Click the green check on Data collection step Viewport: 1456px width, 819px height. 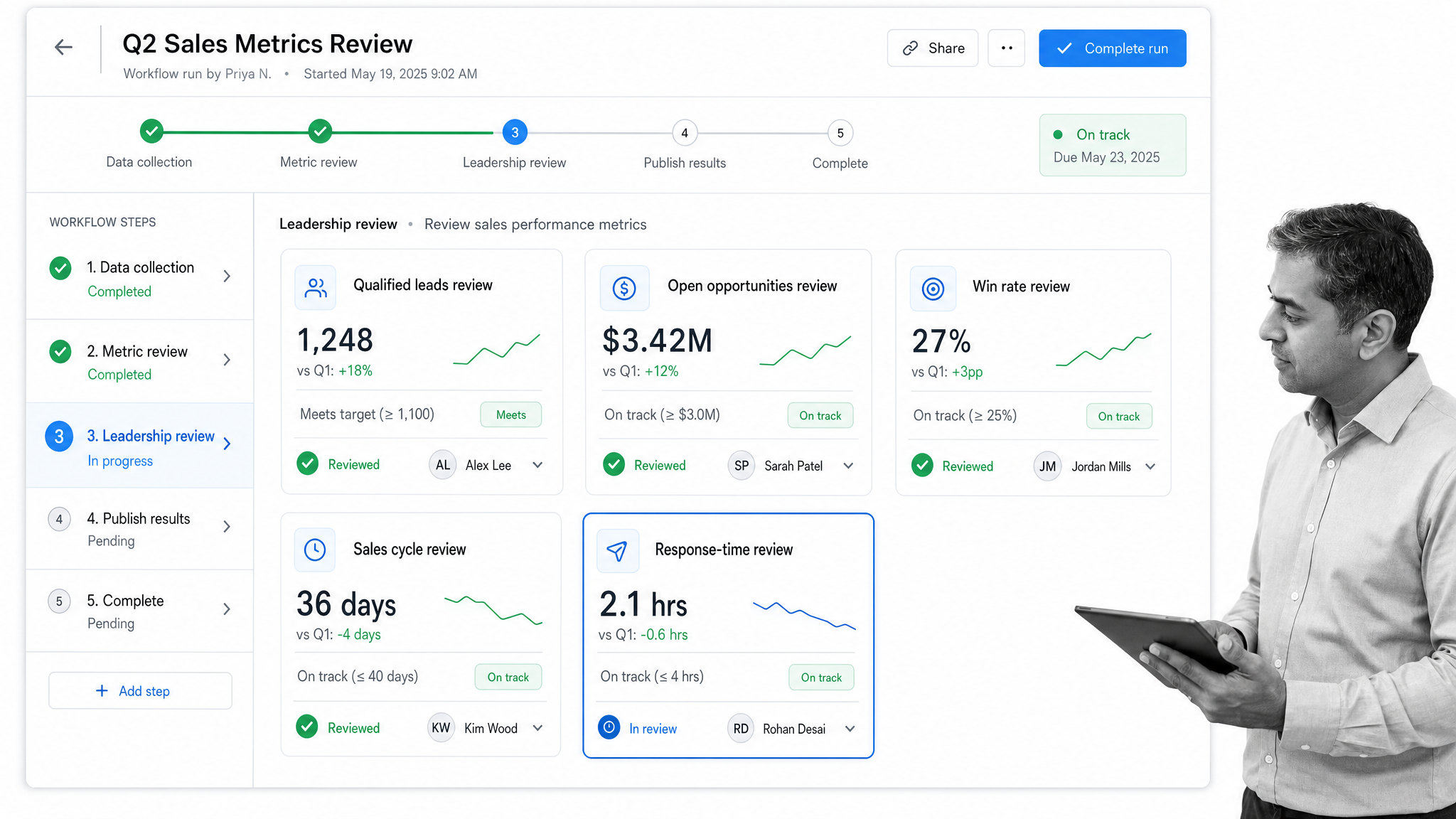(x=60, y=268)
